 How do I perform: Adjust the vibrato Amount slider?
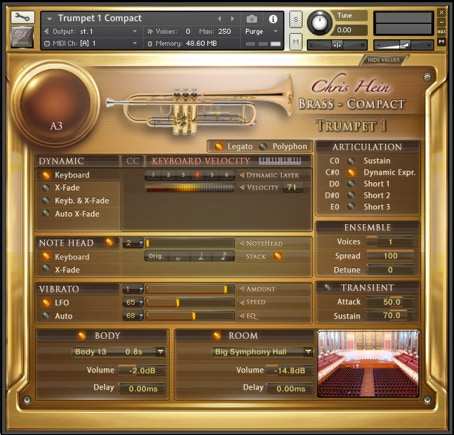[190, 289]
